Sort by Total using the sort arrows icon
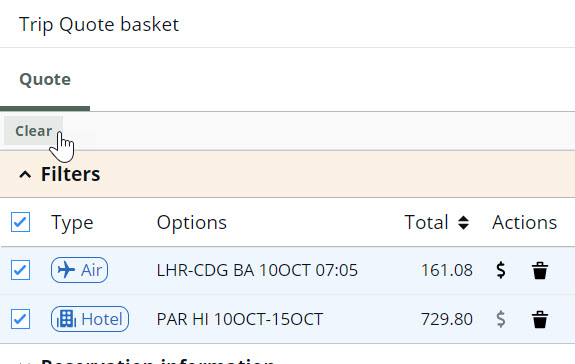575x364 pixels. (464, 223)
